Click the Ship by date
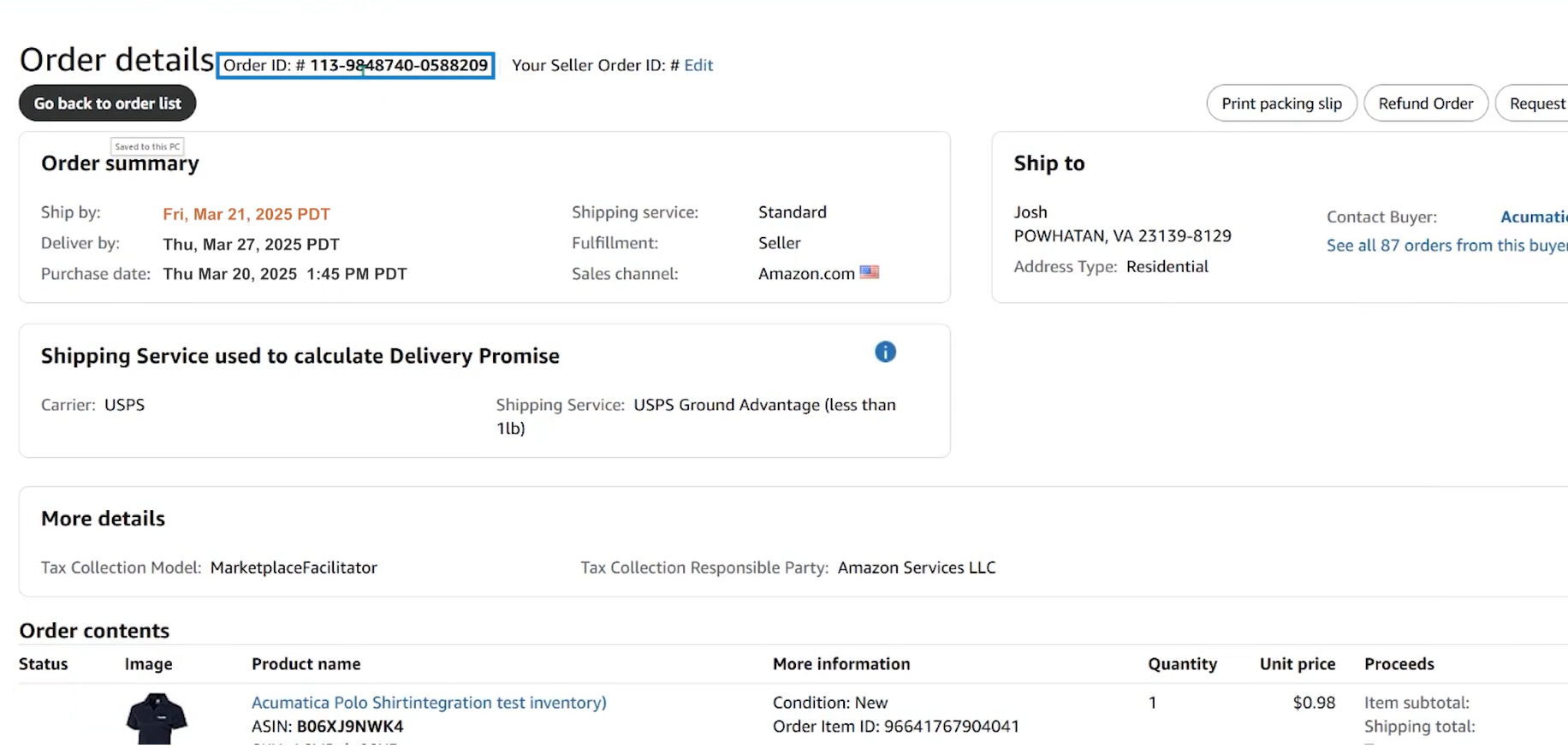The width and height of the screenshot is (1568, 754). (x=246, y=214)
